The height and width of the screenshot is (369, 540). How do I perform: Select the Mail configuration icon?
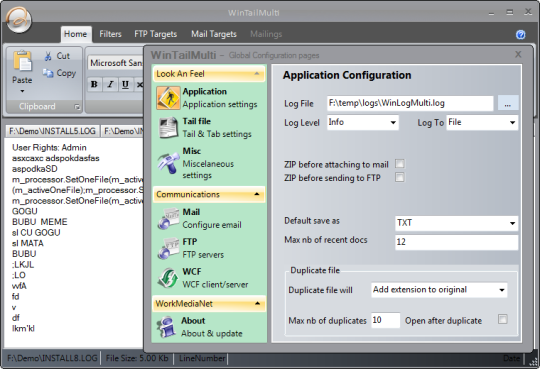[168, 218]
